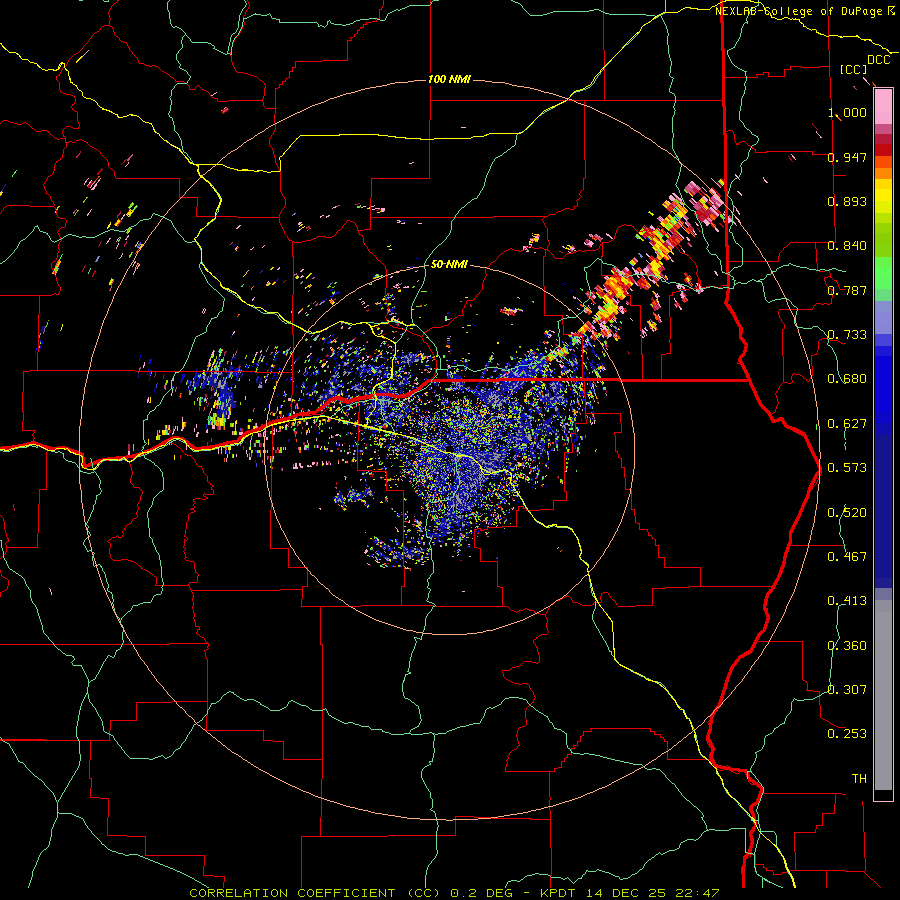Click the gray lower segment of color scale

pos(883,696)
